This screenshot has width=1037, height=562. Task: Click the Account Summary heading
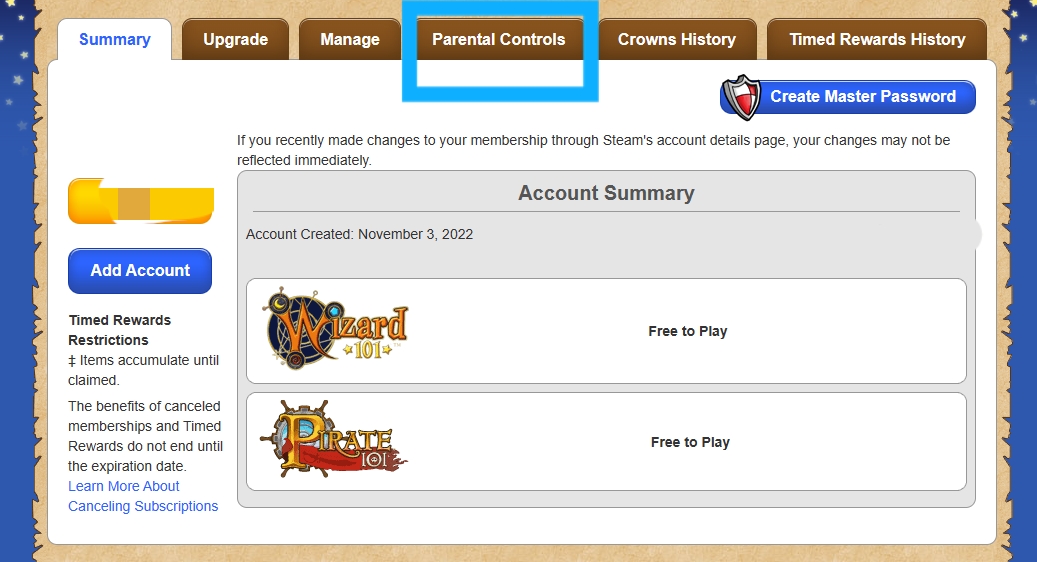click(606, 193)
